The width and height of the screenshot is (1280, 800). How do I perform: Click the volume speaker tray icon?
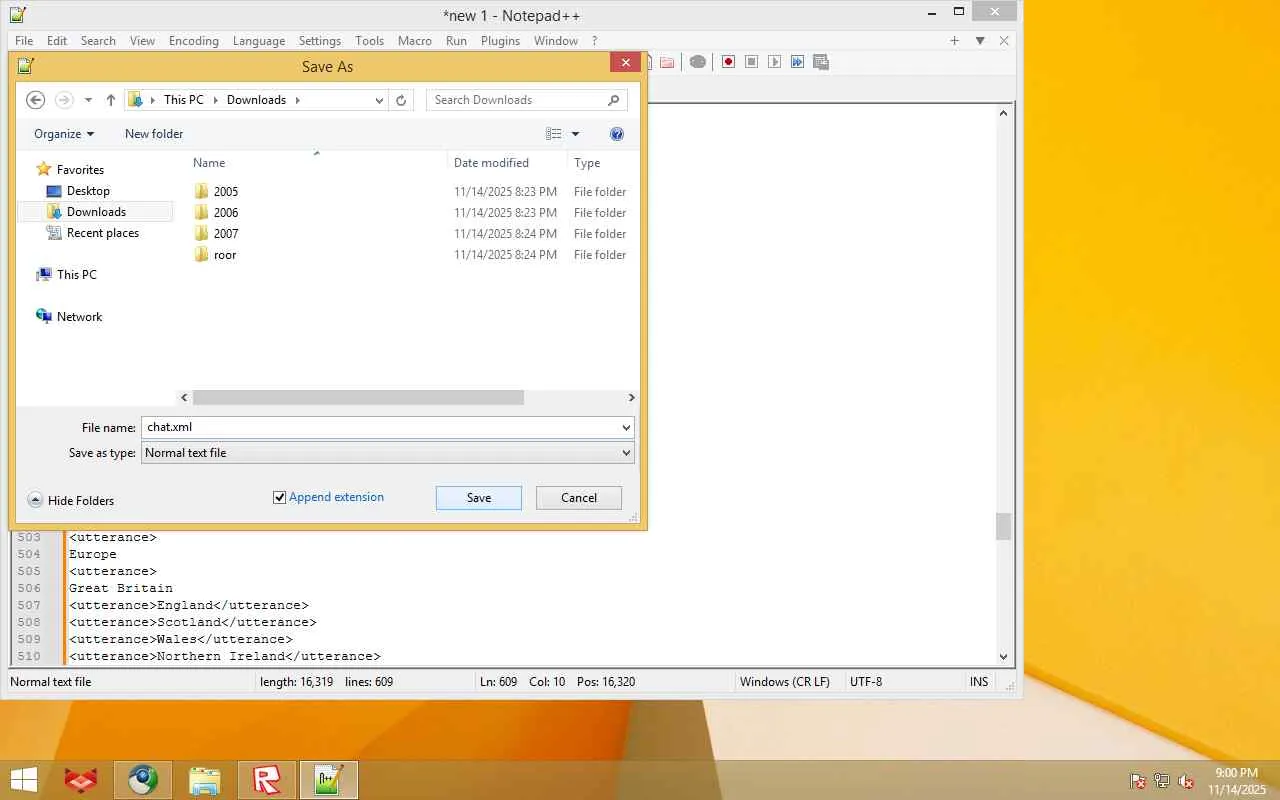point(1186,781)
